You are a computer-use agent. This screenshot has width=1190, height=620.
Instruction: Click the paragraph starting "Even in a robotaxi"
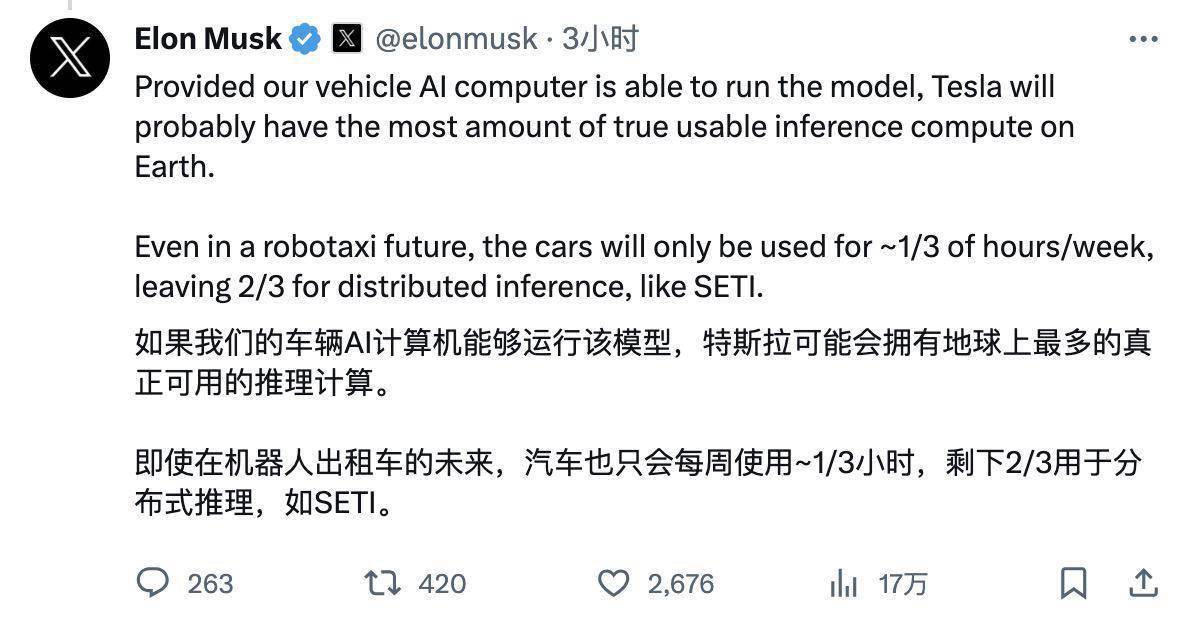[640, 267]
